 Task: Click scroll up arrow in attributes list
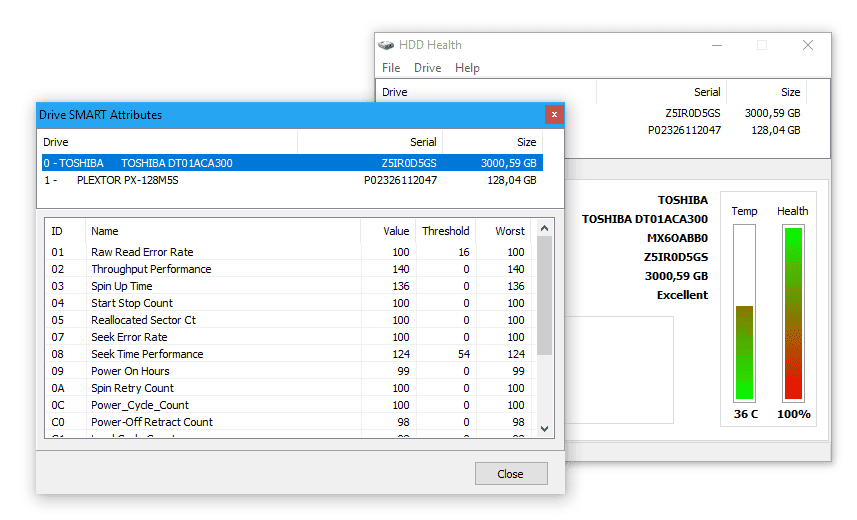(x=544, y=229)
